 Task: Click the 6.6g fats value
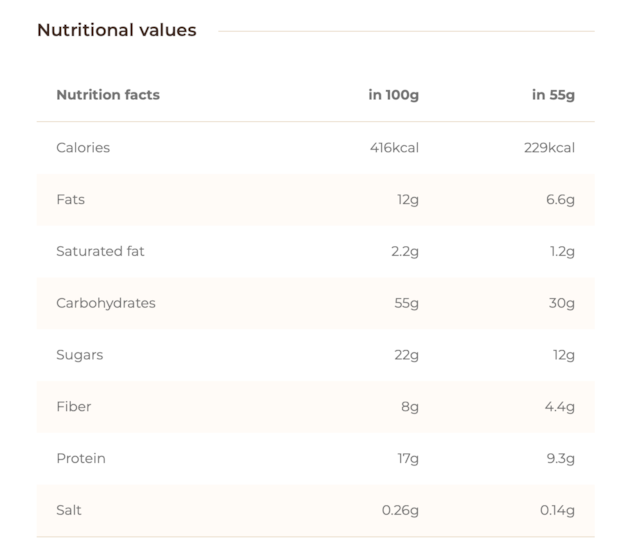(x=560, y=200)
